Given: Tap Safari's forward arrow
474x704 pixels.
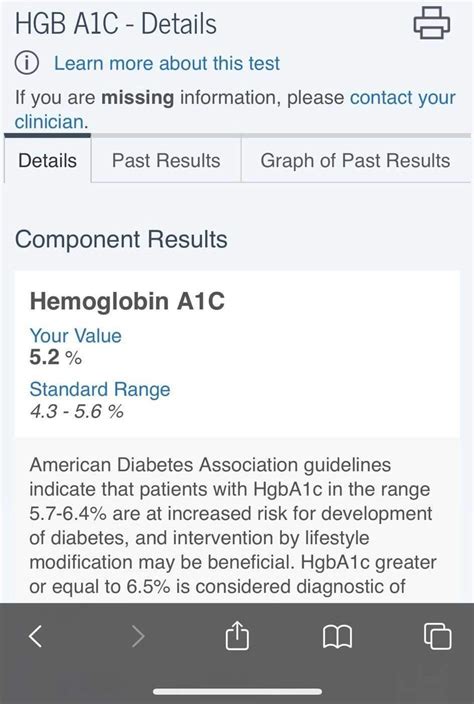Looking at the screenshot, I should click(x=138, y=636).
